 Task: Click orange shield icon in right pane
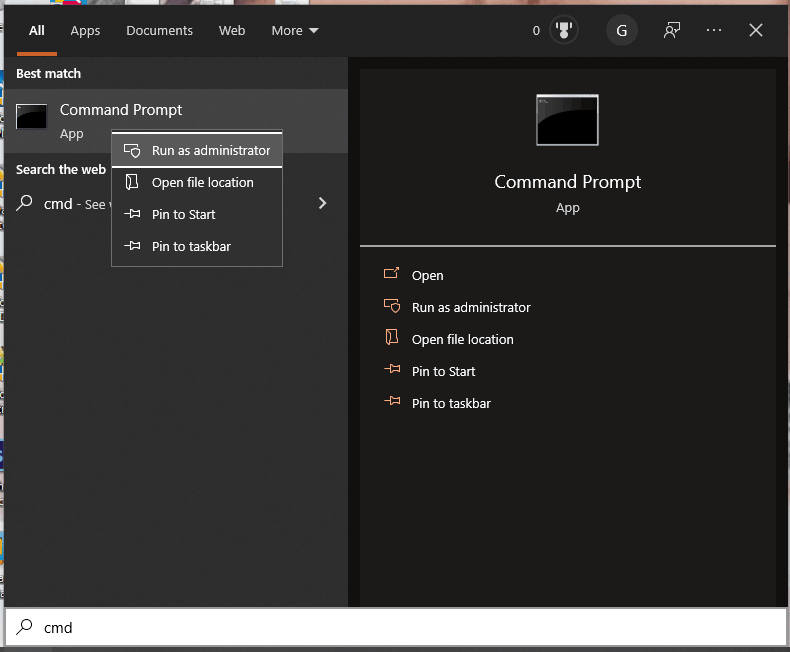(x=392, y=306)
